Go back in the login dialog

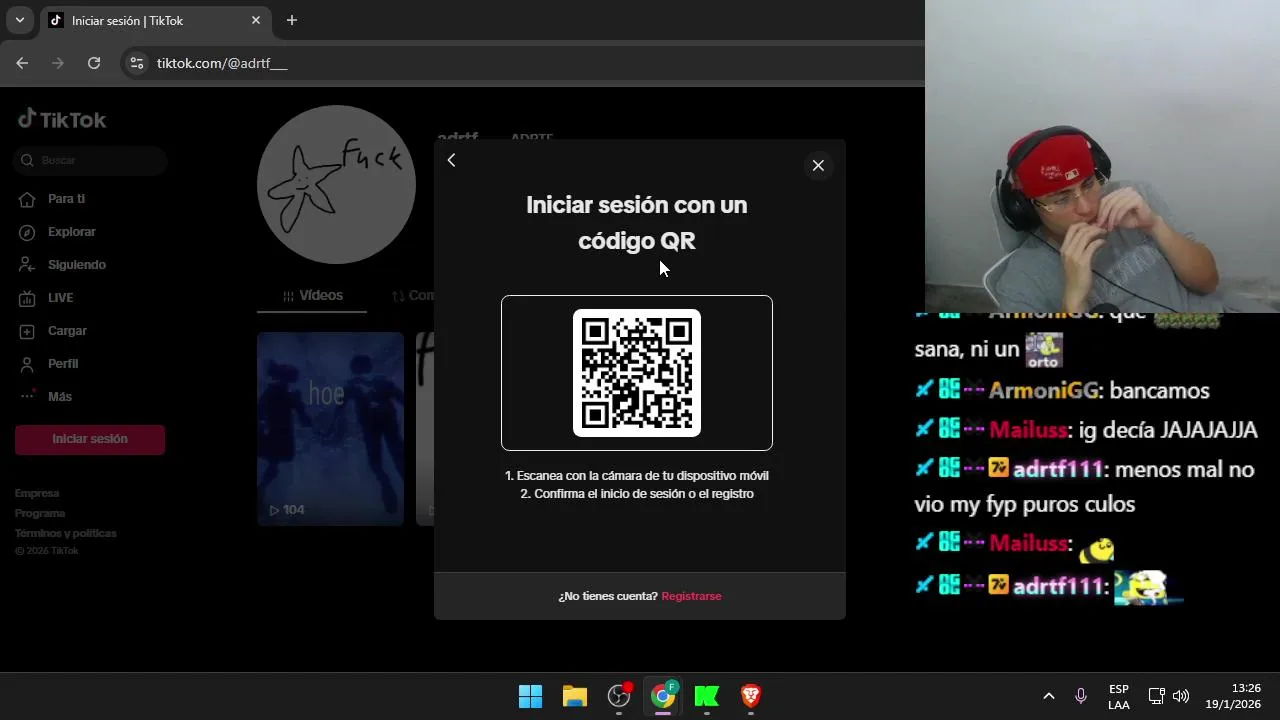[451, 160]
